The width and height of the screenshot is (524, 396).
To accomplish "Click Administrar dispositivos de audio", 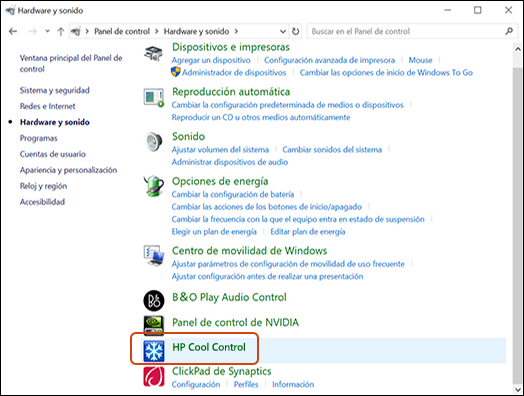I will pos(230,162).
